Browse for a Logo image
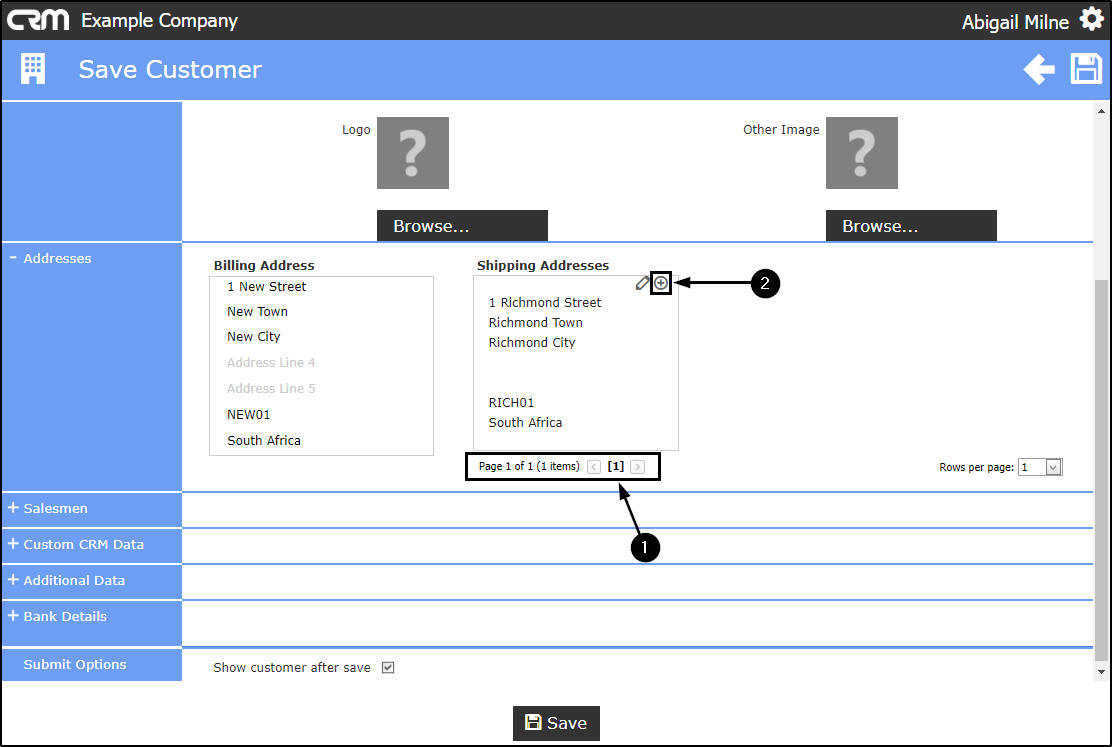Viewport: 1112px width, 747px height. point(462,226)
